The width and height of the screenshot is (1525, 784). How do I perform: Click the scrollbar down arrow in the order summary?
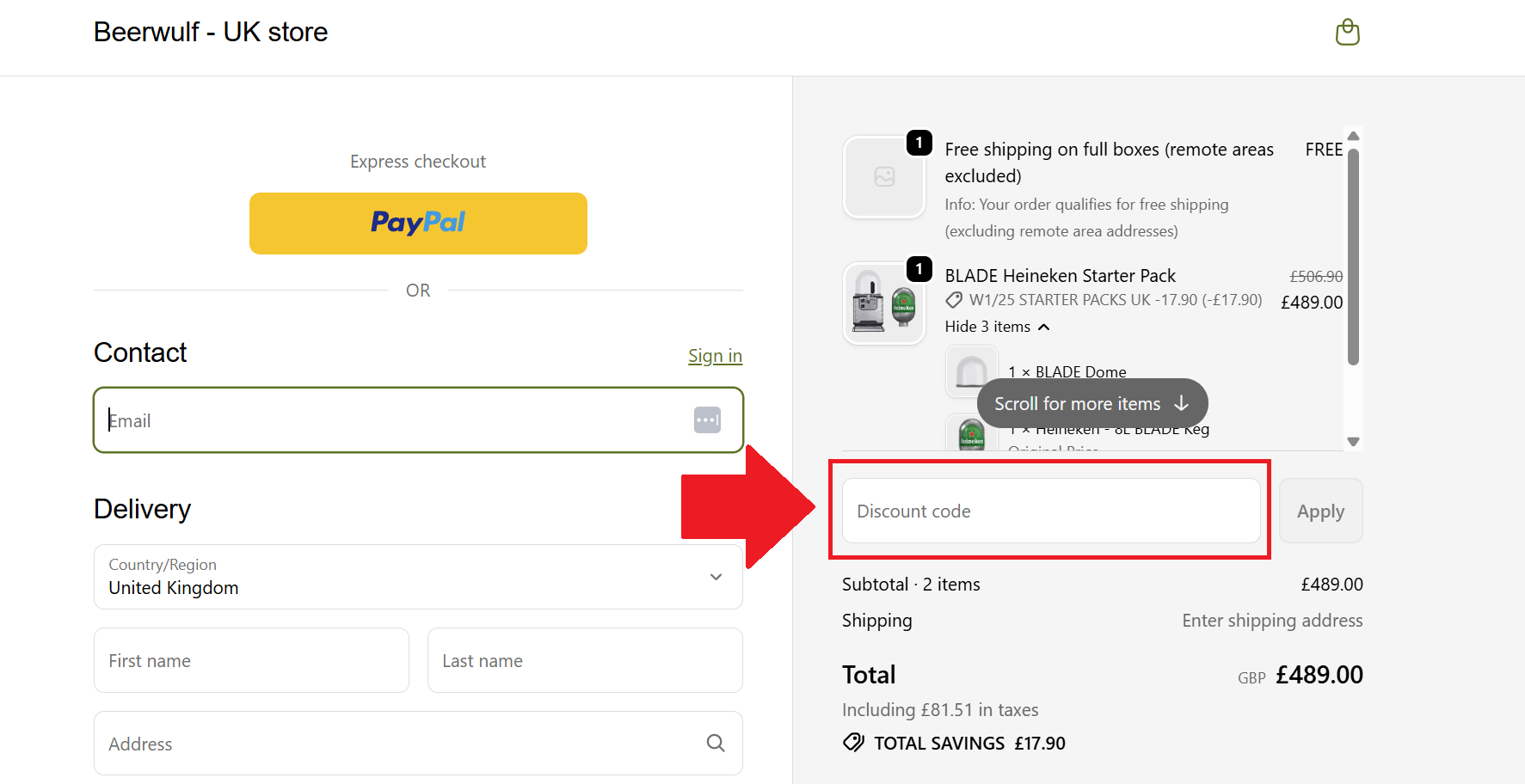tap(1353, 441)
